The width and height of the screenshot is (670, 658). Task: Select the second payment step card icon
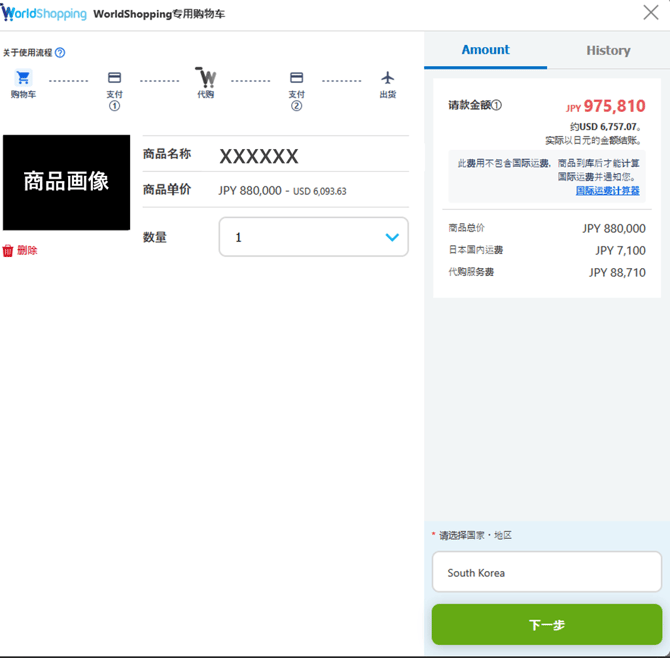pos(296,78)
